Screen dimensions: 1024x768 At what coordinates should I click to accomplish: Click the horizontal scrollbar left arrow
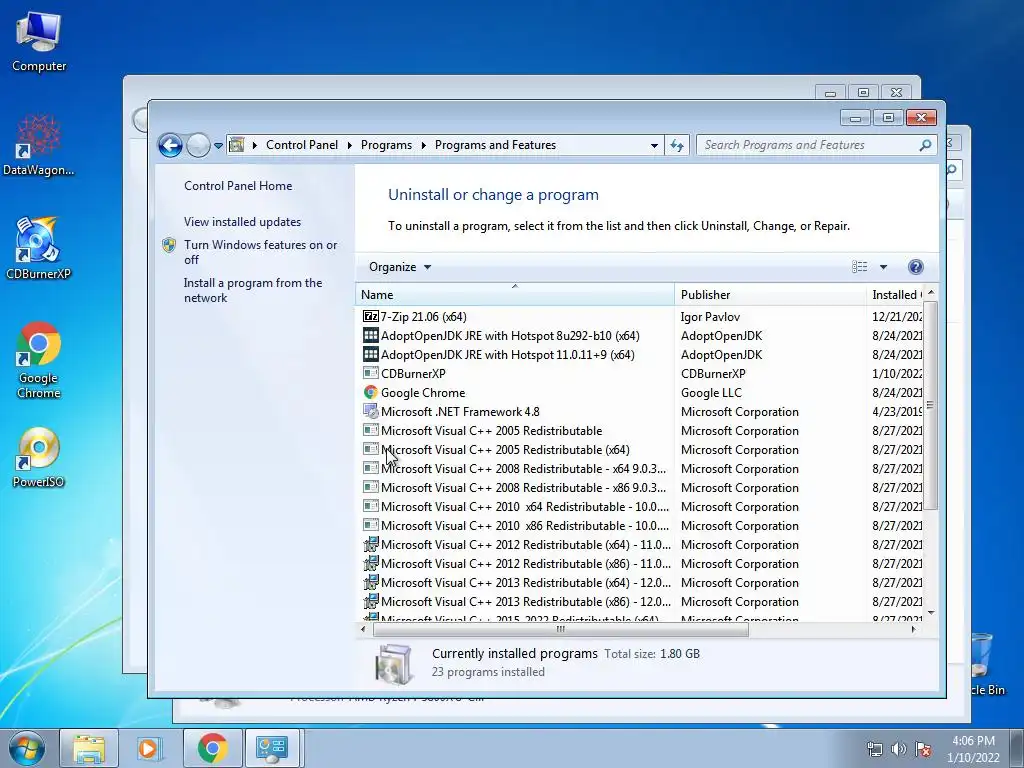pyautogui.click(x=363, y=630)
